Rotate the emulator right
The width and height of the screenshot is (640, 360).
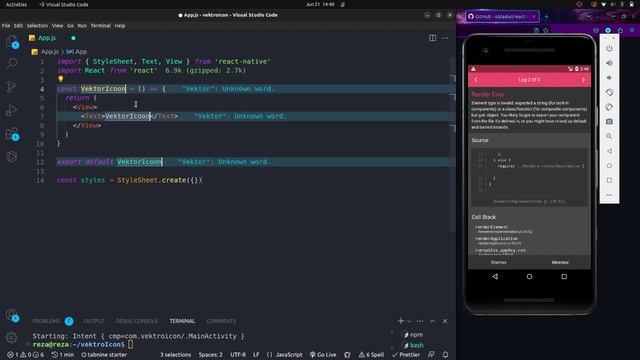(x=609, y=107)
